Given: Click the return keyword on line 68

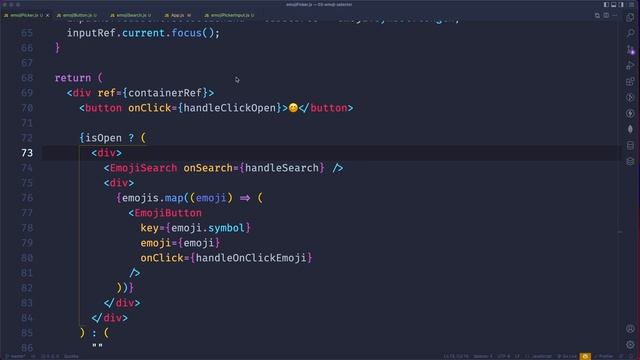Looking at the screenshot, I should click(73, 78).
